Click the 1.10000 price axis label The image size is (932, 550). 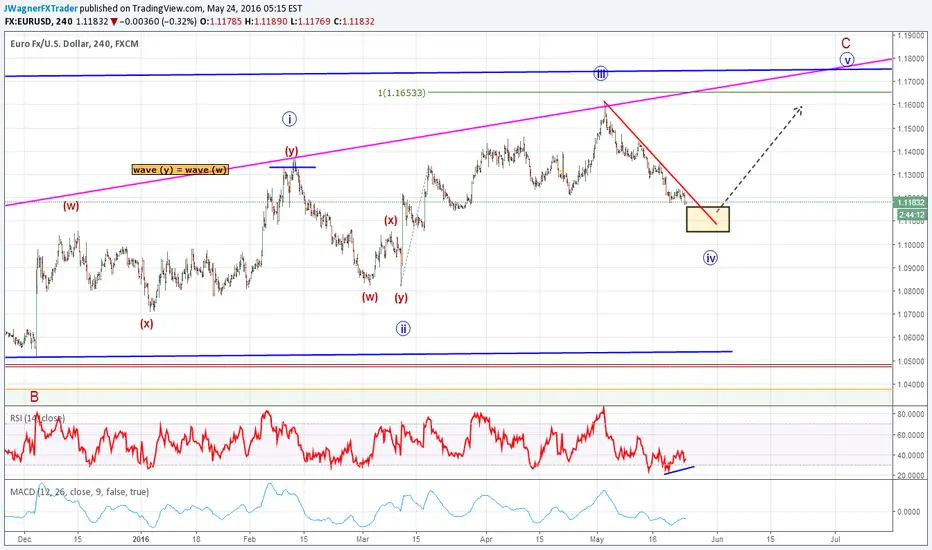coord(911,244)
